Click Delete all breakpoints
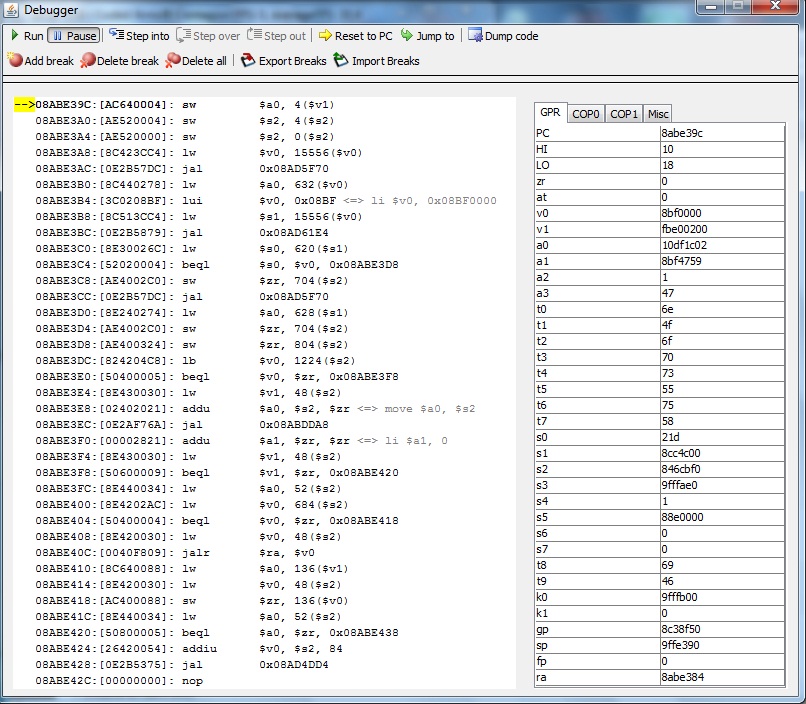Image resolution: width=806 pixels, height=704 pixels. 196,61
